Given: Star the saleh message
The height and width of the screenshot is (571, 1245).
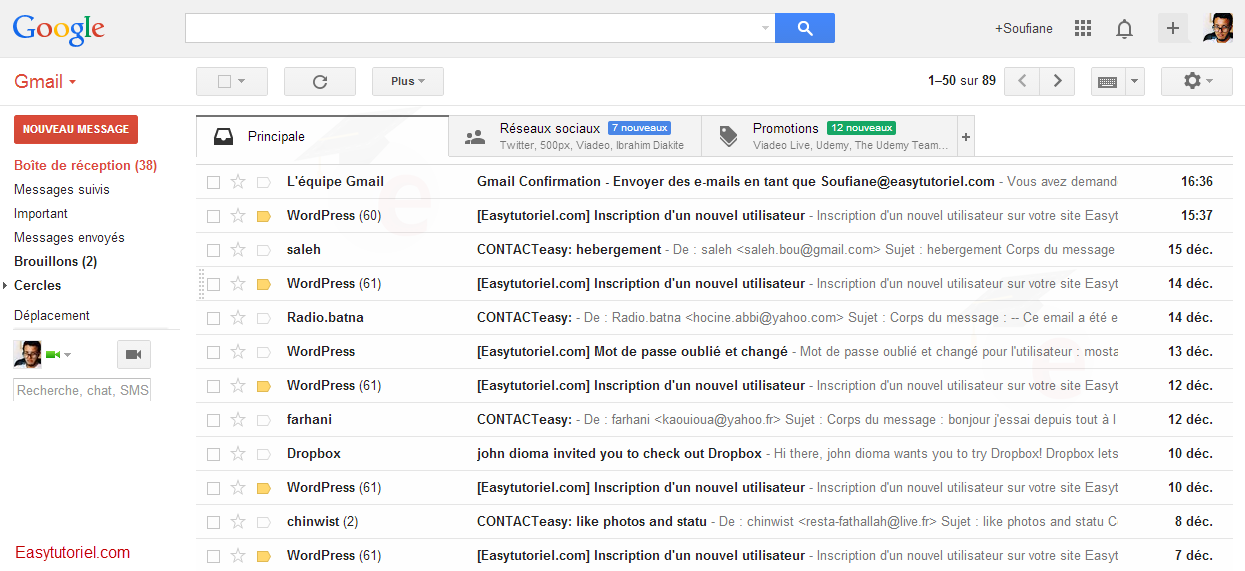Looking at the screenshot, I should pyautogui.click(x=238, y=250).
